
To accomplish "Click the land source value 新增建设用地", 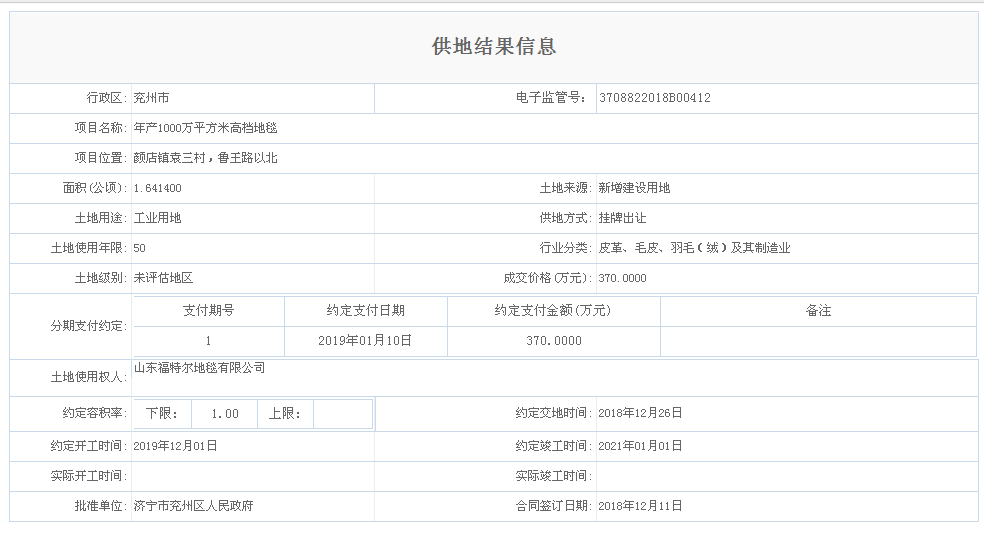I will (634, 188).
